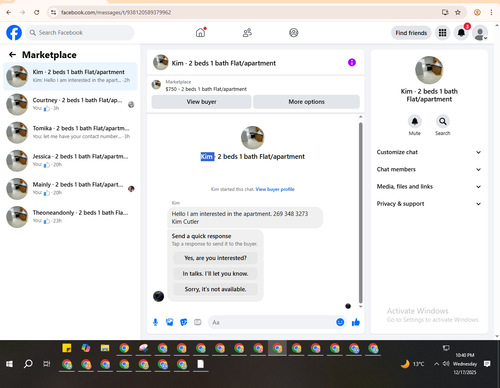This screenshot has width=500, height=388.
Task: Click the volume icon in system tray
Action: coord(446,364)
